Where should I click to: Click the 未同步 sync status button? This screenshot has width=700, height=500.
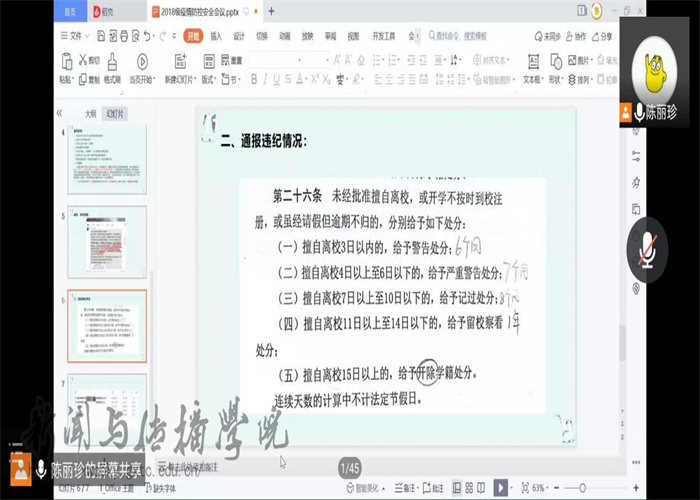547,37
